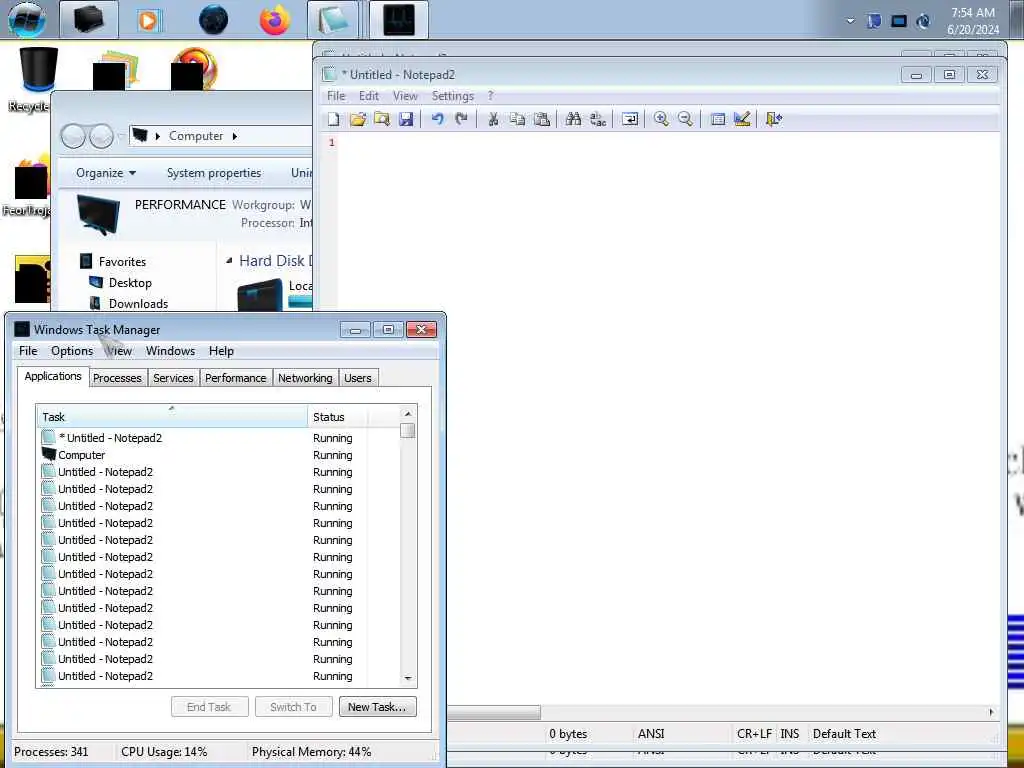Select Favorites in Explorer navigation pane
This screenshot has width=1024, height=768.
[x=122, y=261]
